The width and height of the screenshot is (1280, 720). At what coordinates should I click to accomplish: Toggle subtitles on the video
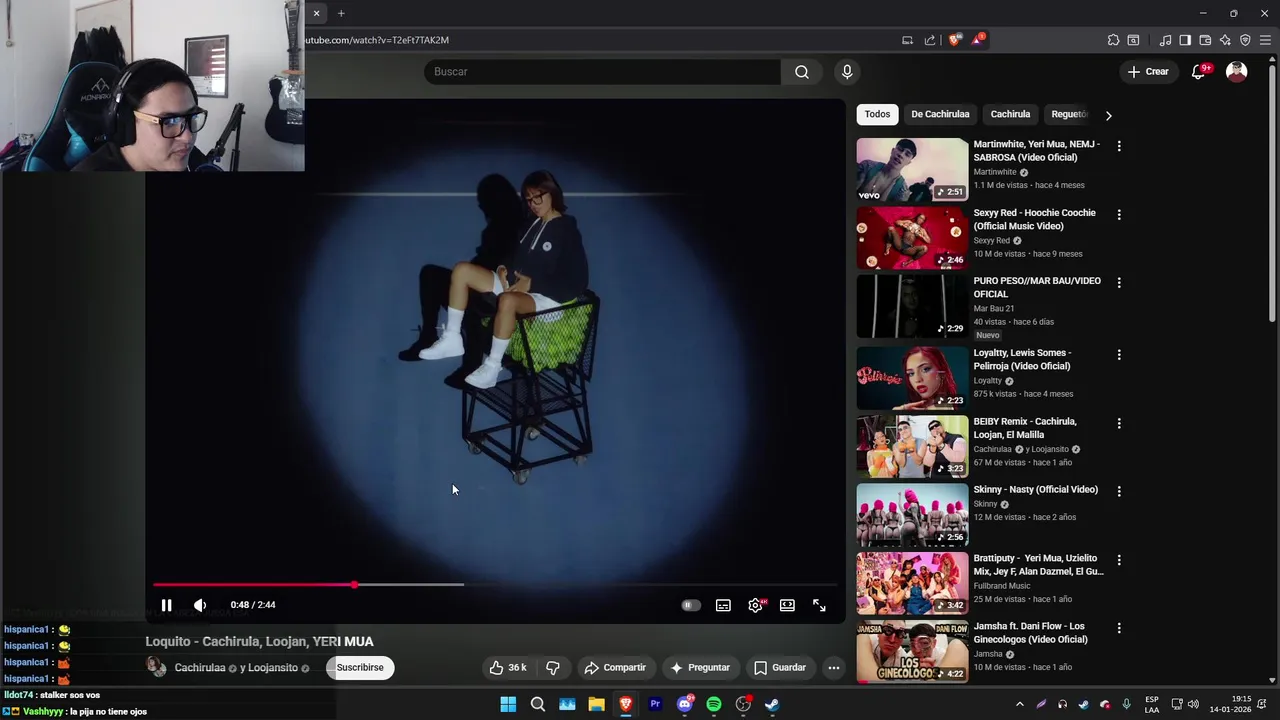723,605
